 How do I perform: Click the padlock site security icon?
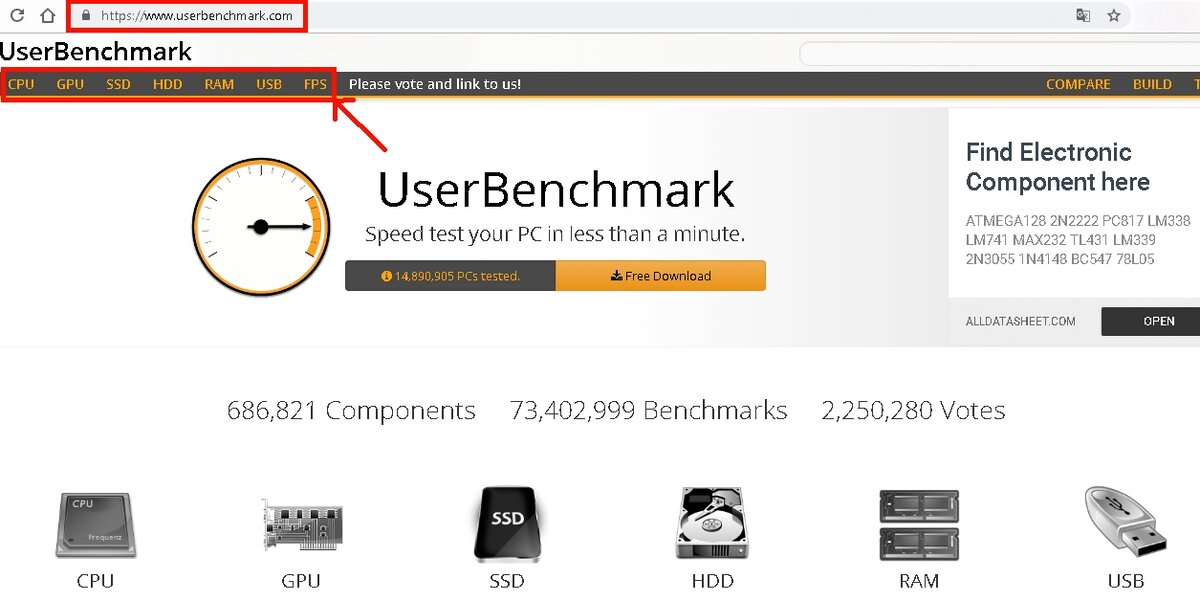point(86,16)
